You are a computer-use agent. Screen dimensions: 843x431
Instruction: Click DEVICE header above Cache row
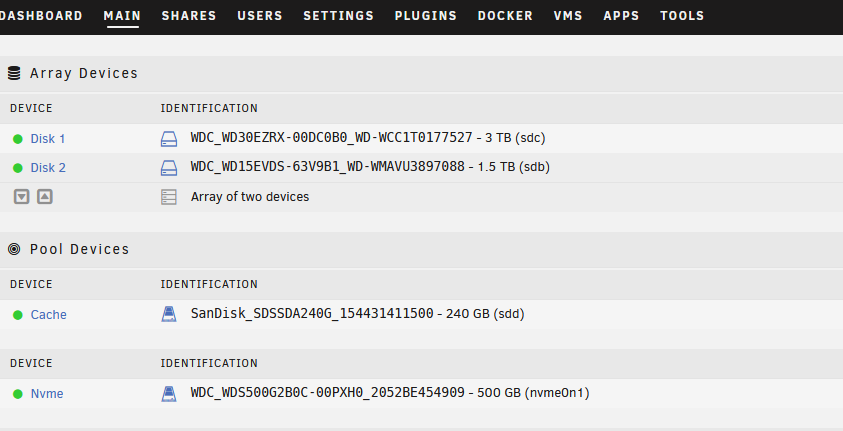(x=31, y=284)
